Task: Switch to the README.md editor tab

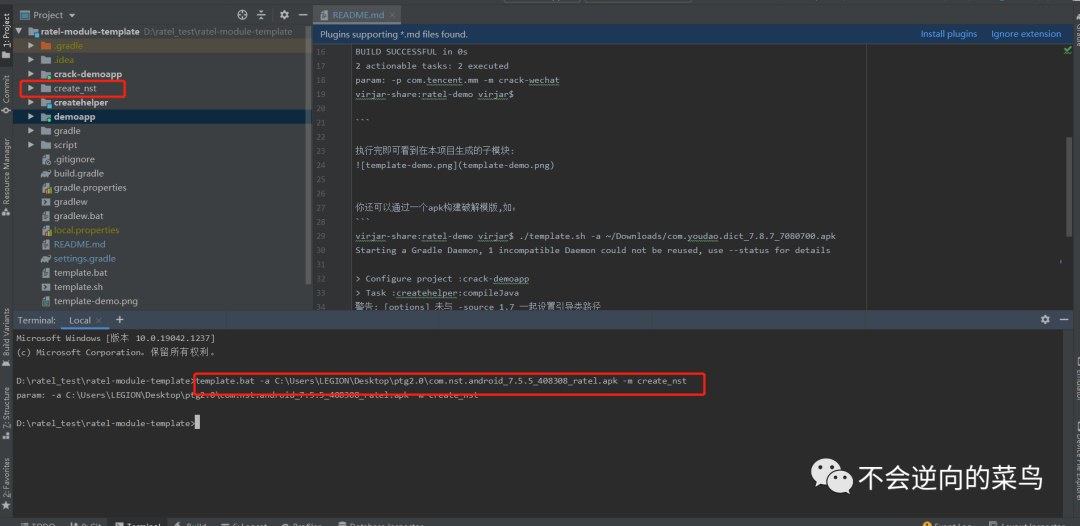Action: click(355, 14)
